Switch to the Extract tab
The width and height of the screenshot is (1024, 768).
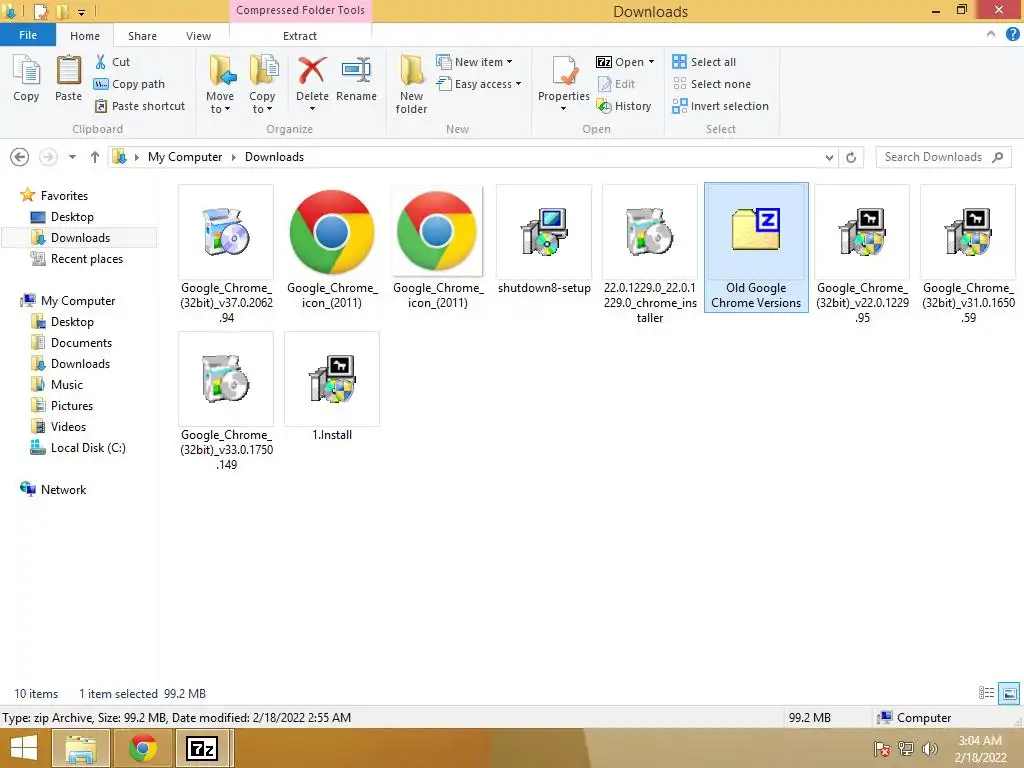(x=300, y=36)
